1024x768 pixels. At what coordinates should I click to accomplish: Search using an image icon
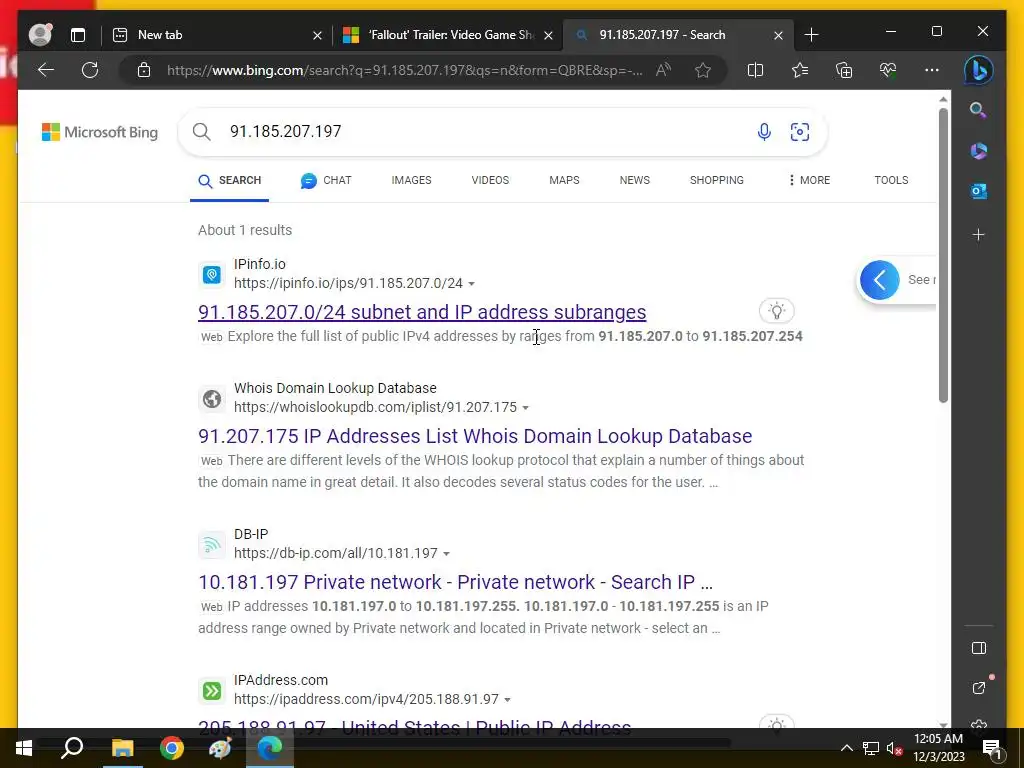799,132
